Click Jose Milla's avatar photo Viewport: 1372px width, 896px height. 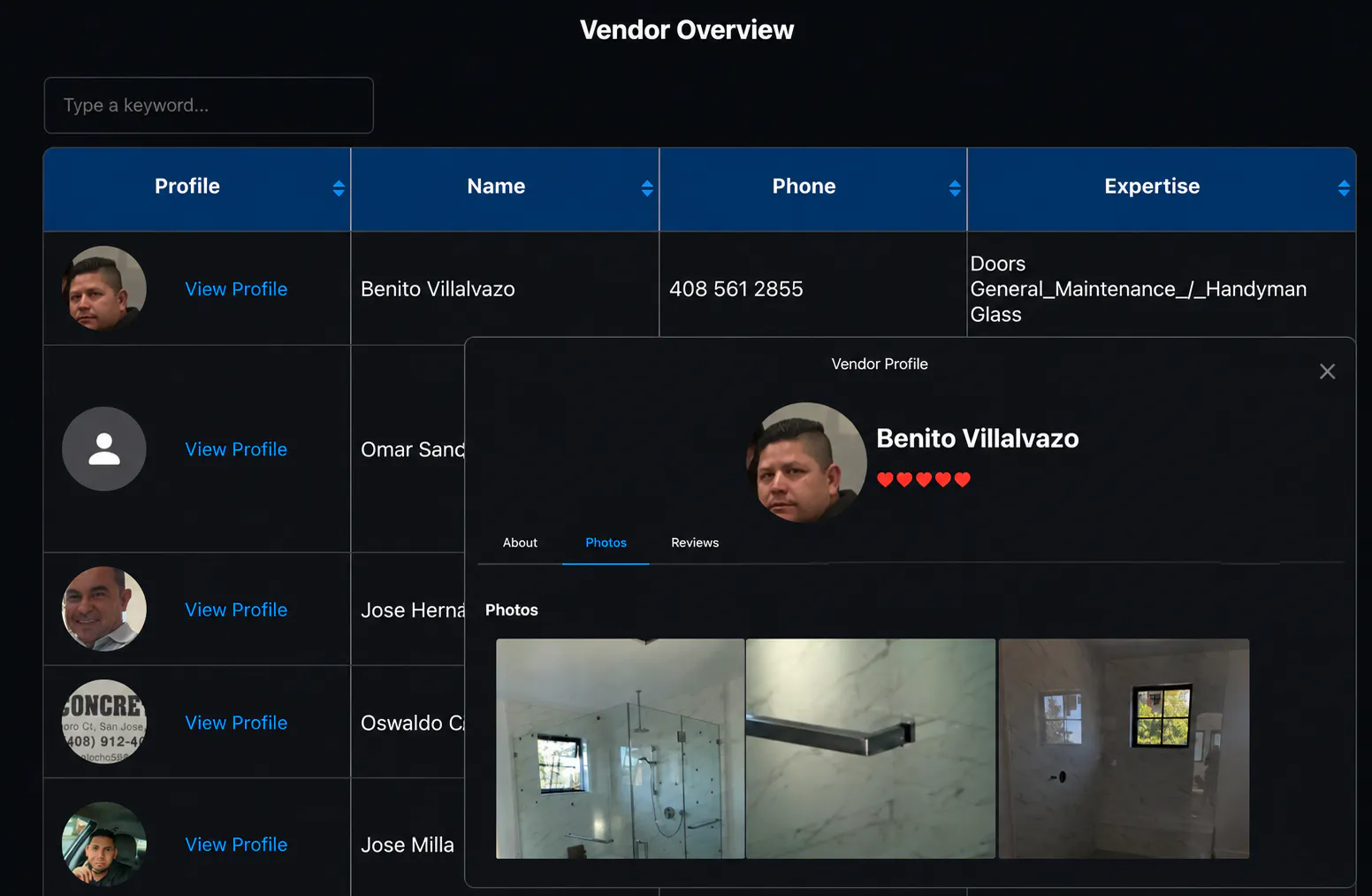[x=104, y=844]
